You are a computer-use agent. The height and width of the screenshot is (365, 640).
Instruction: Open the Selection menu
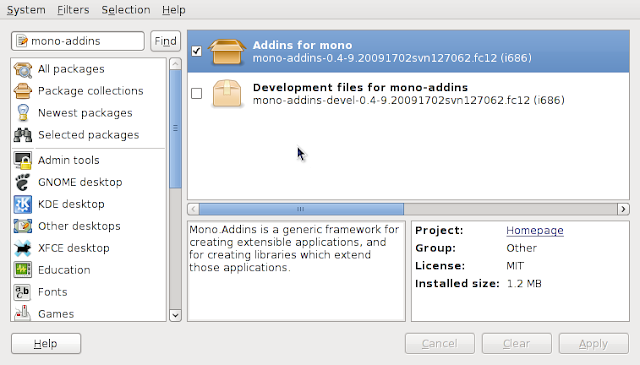(126, 10)
